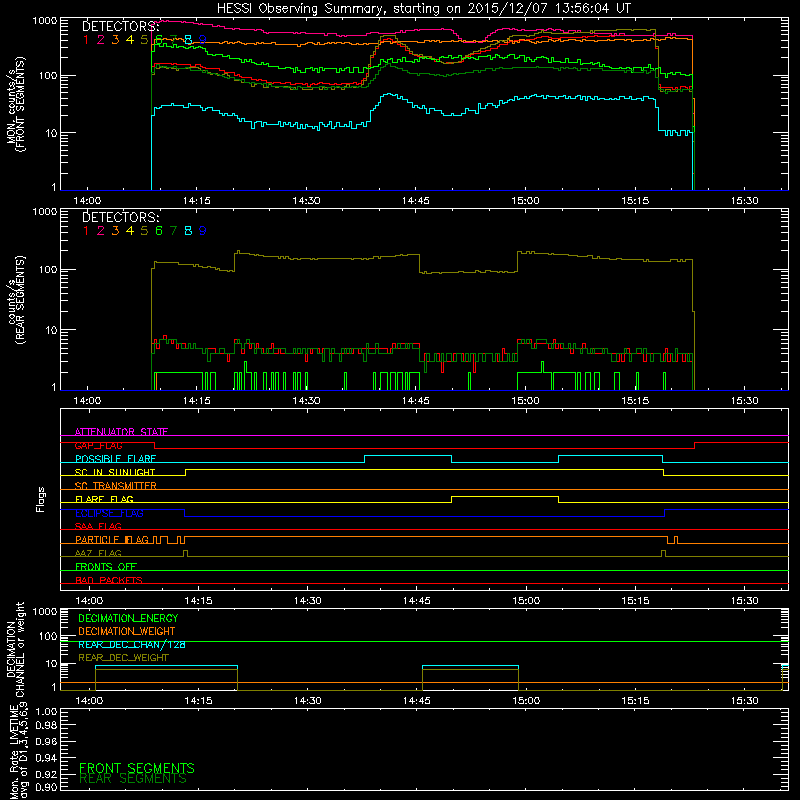Click the ECLIPSE_FLAG label

click(109, 513)
